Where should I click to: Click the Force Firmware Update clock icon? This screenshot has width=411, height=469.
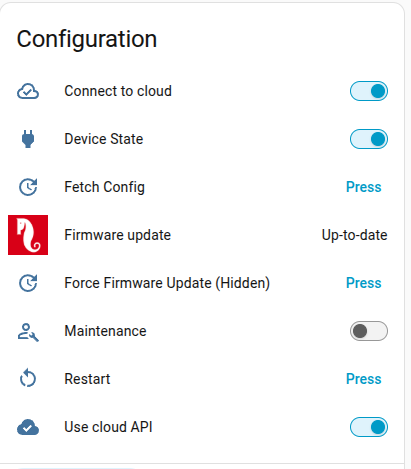click(28, 283)
